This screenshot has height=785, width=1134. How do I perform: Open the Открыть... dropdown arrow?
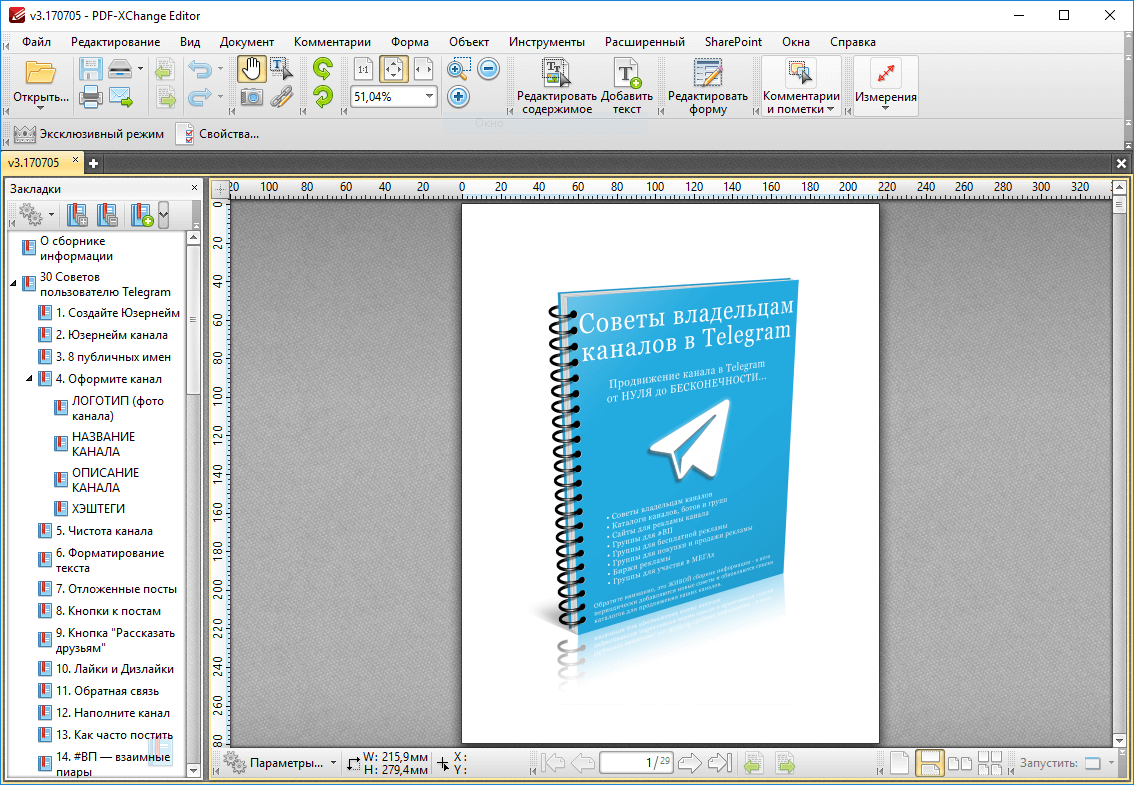click(40, 109)
